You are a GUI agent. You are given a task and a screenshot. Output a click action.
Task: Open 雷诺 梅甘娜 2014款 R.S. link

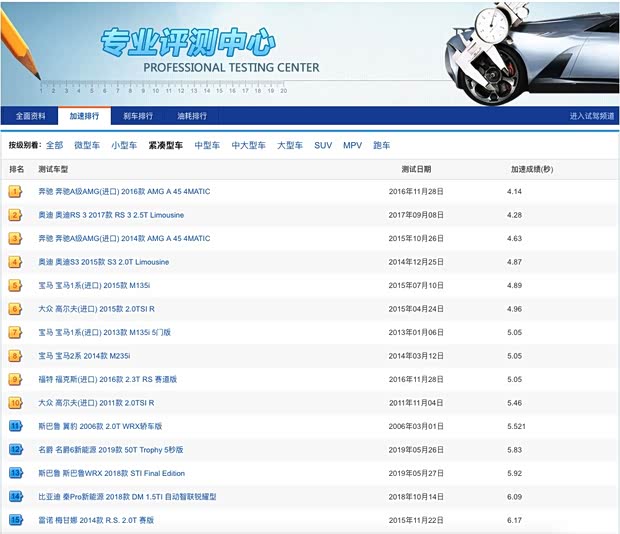(96, 520)
